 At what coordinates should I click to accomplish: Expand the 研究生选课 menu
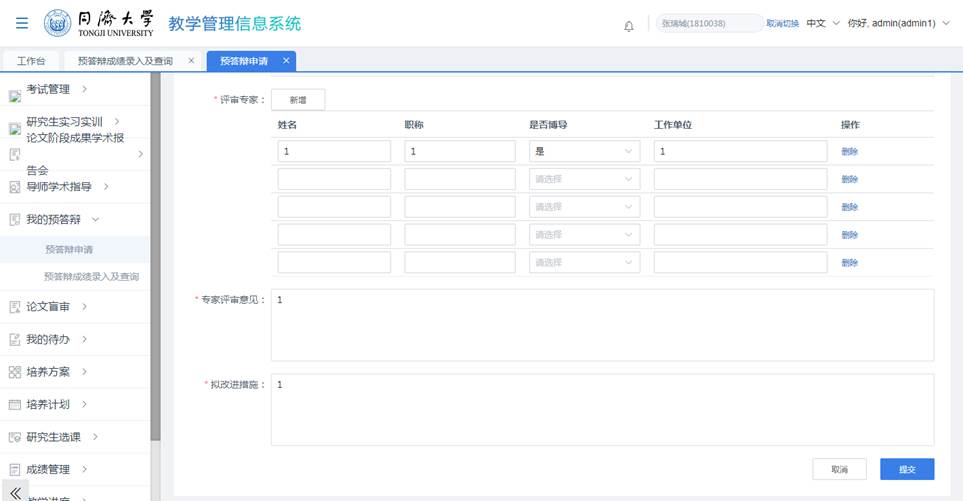(x=67, y=437)
